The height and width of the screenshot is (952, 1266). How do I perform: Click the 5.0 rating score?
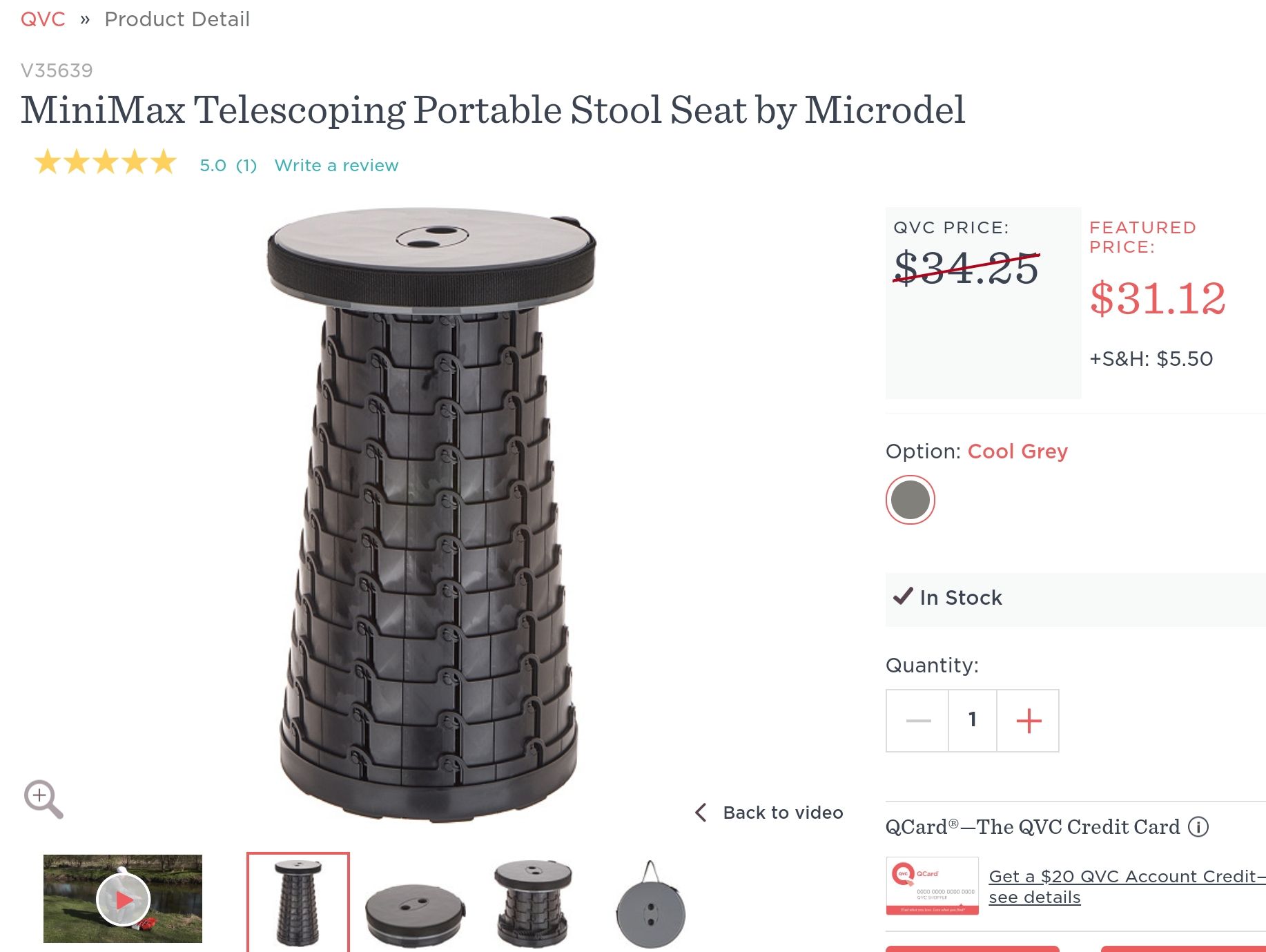click(213, 166)
